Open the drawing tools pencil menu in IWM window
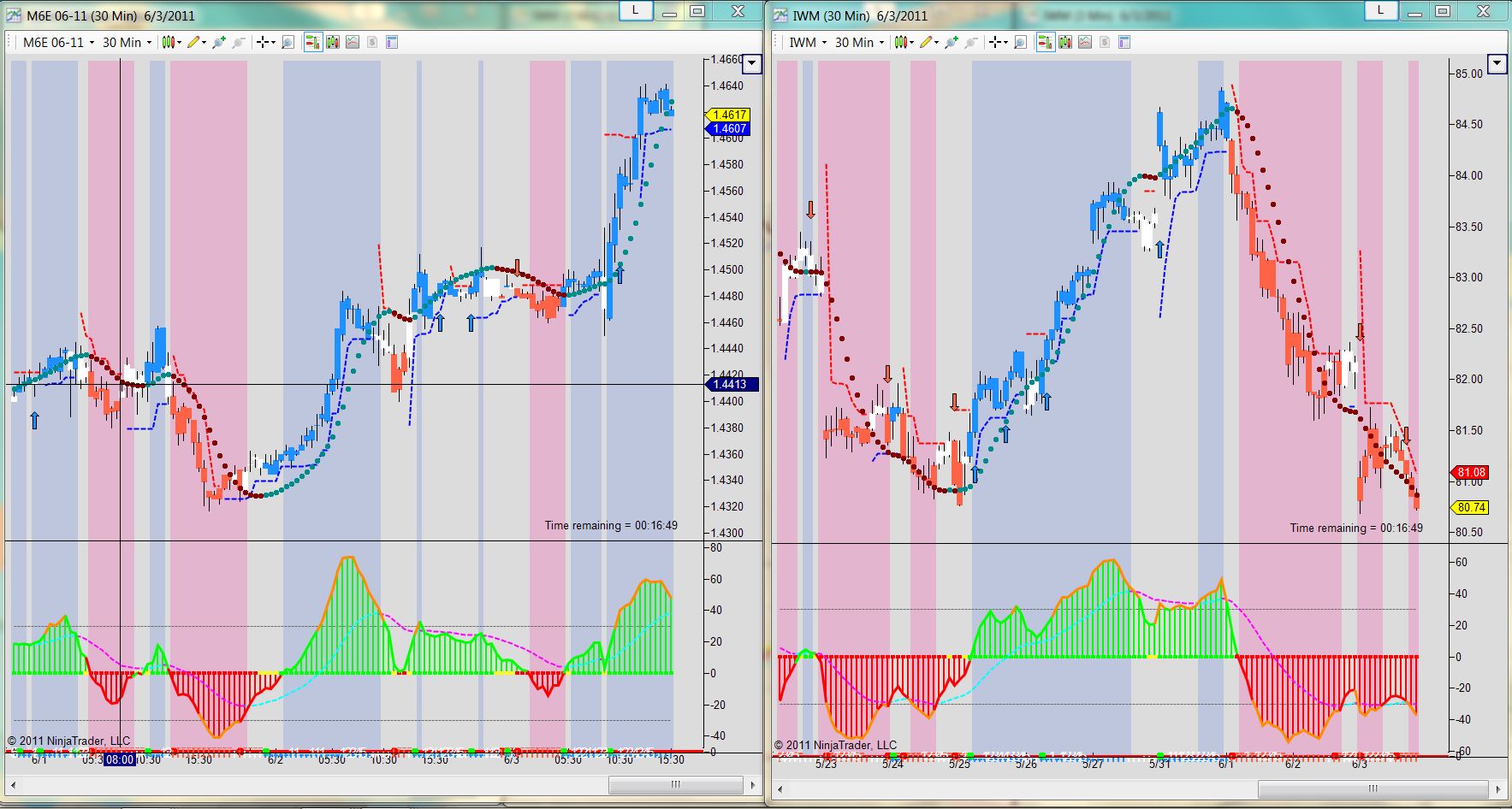Viewport: 1512px width, 809px height. click(929, 42)
